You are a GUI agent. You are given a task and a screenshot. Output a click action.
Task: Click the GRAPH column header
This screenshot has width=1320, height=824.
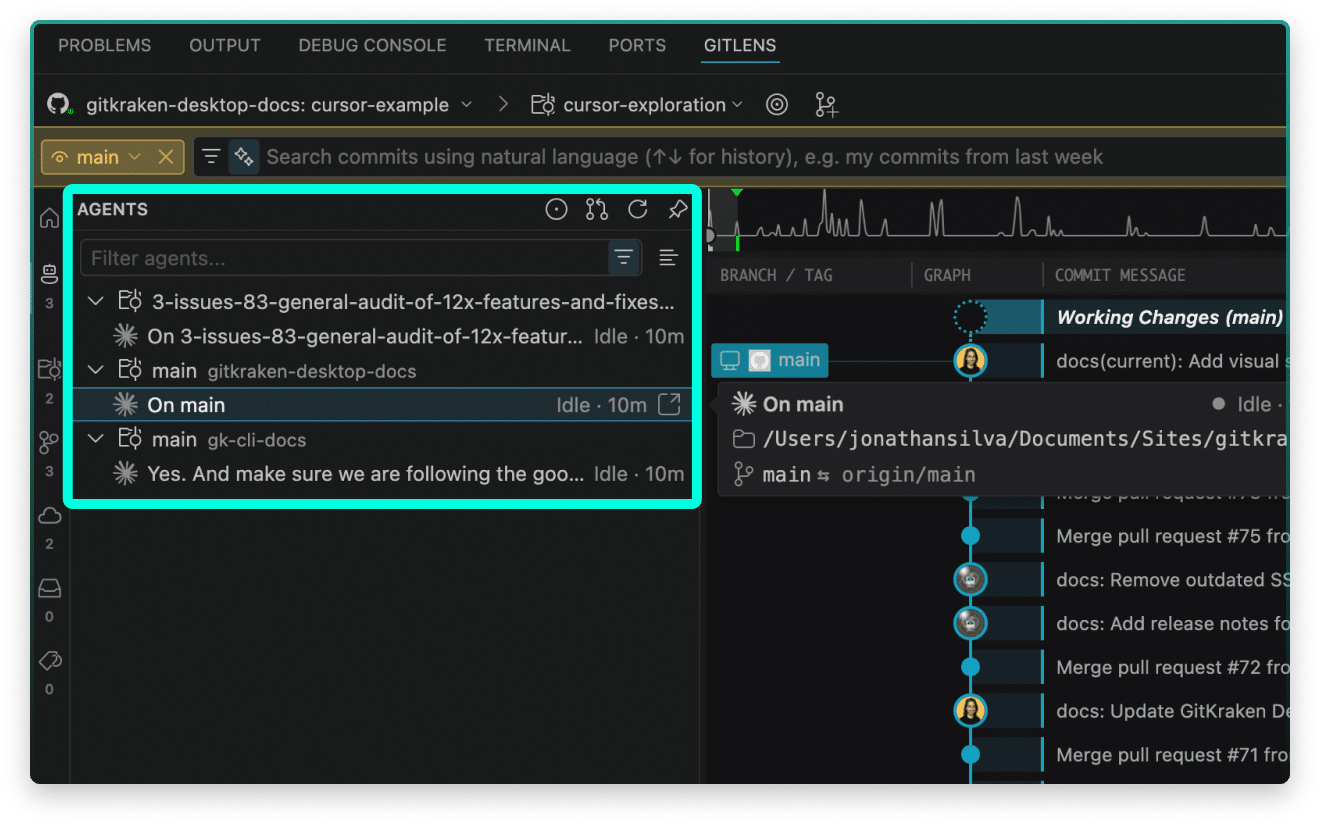click(x=947, y=275)
